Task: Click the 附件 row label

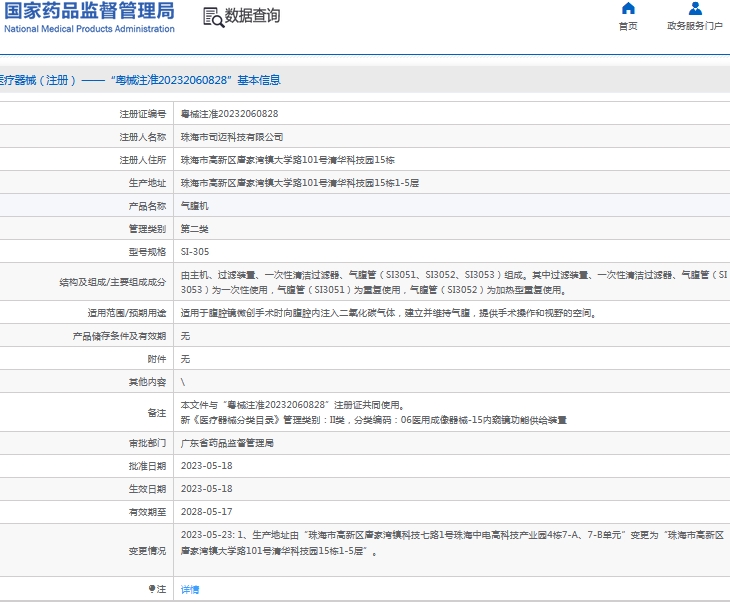Action: point(157,359)
